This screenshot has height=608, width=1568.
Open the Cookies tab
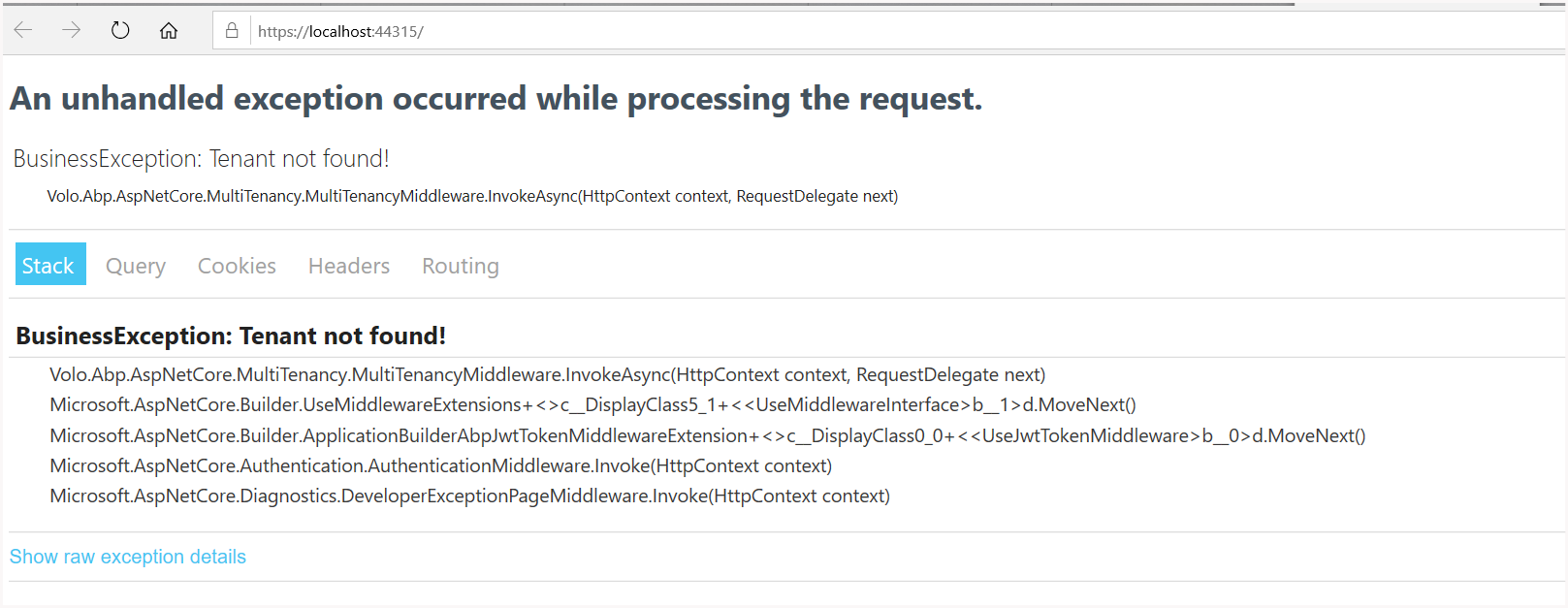point(237,266)
